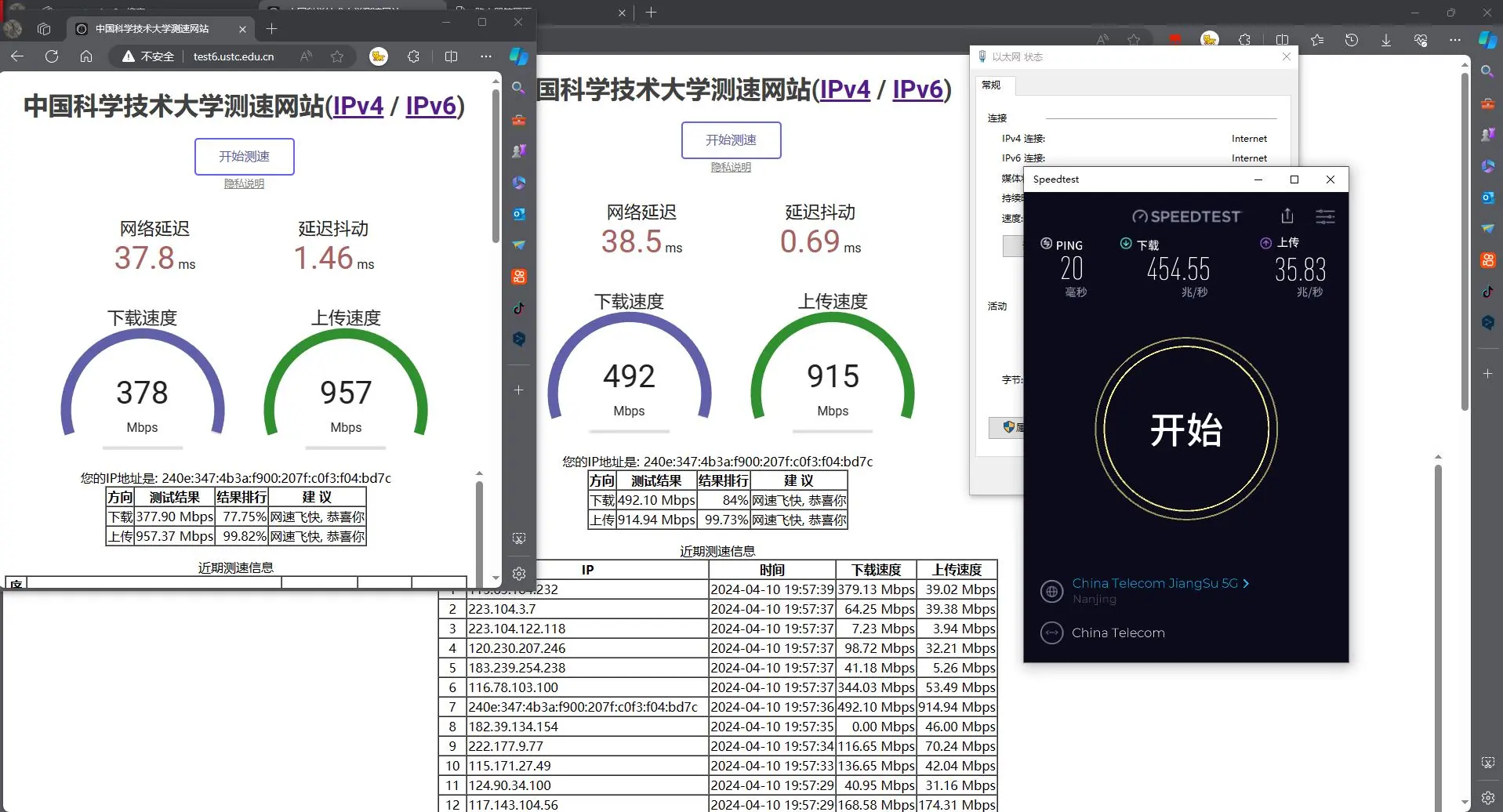The image size is (1503, 812).
Task: Click 开始测速 button in front browser window
Action: (x=245, y=156)
